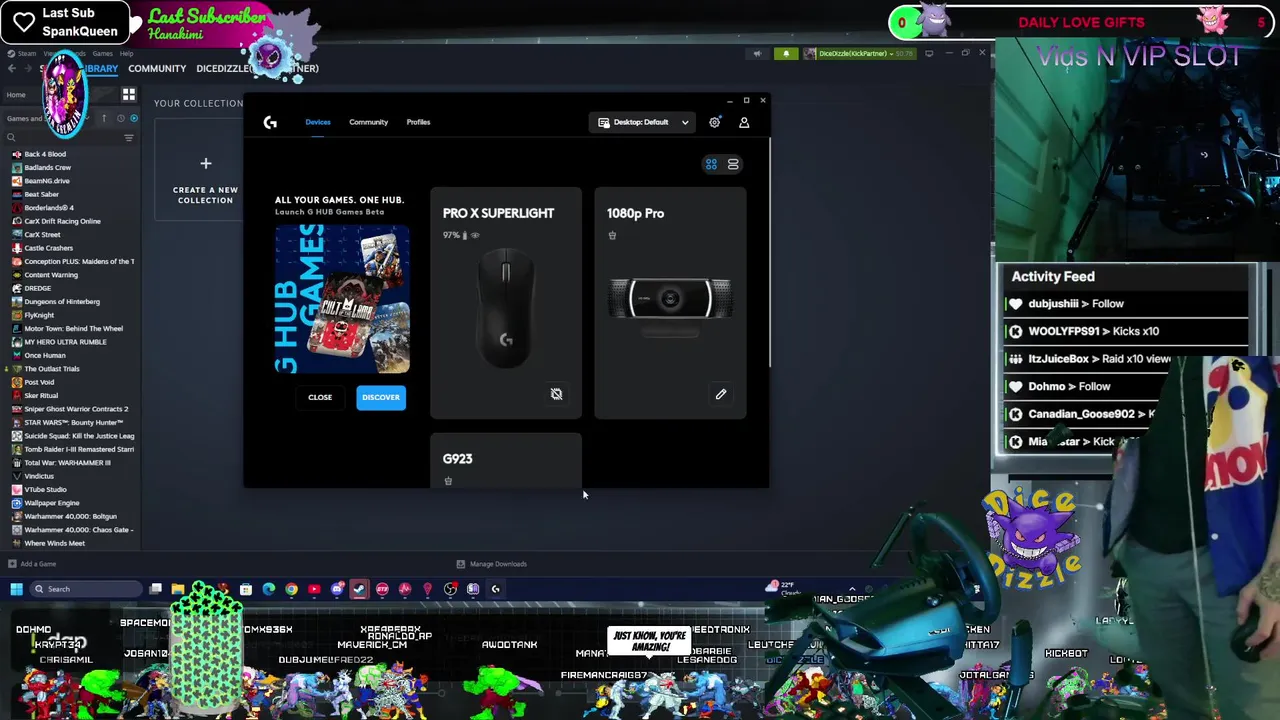Click Steam library sort arrow icon
Viewport: 1280px width, 720px height.
[104, 118]
